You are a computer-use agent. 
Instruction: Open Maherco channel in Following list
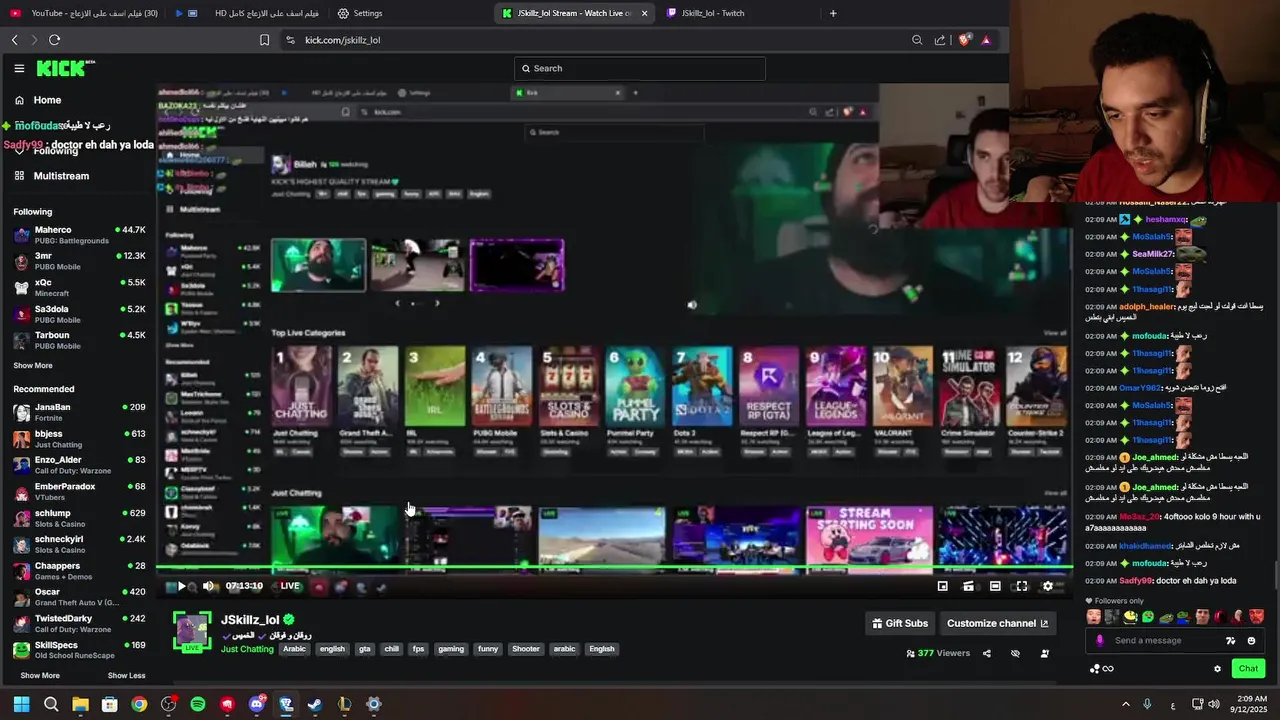pos(78,235)
